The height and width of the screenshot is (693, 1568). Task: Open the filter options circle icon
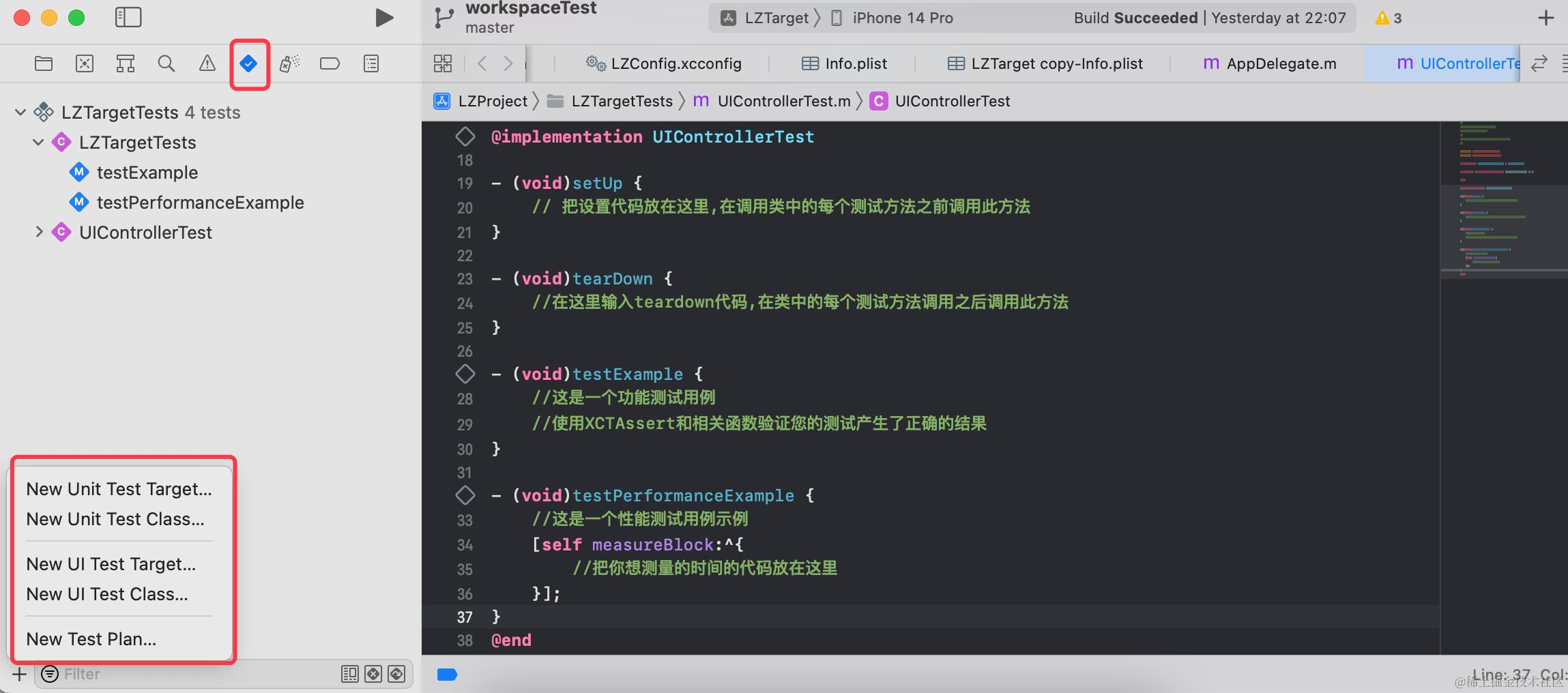[x=50, y=674]
